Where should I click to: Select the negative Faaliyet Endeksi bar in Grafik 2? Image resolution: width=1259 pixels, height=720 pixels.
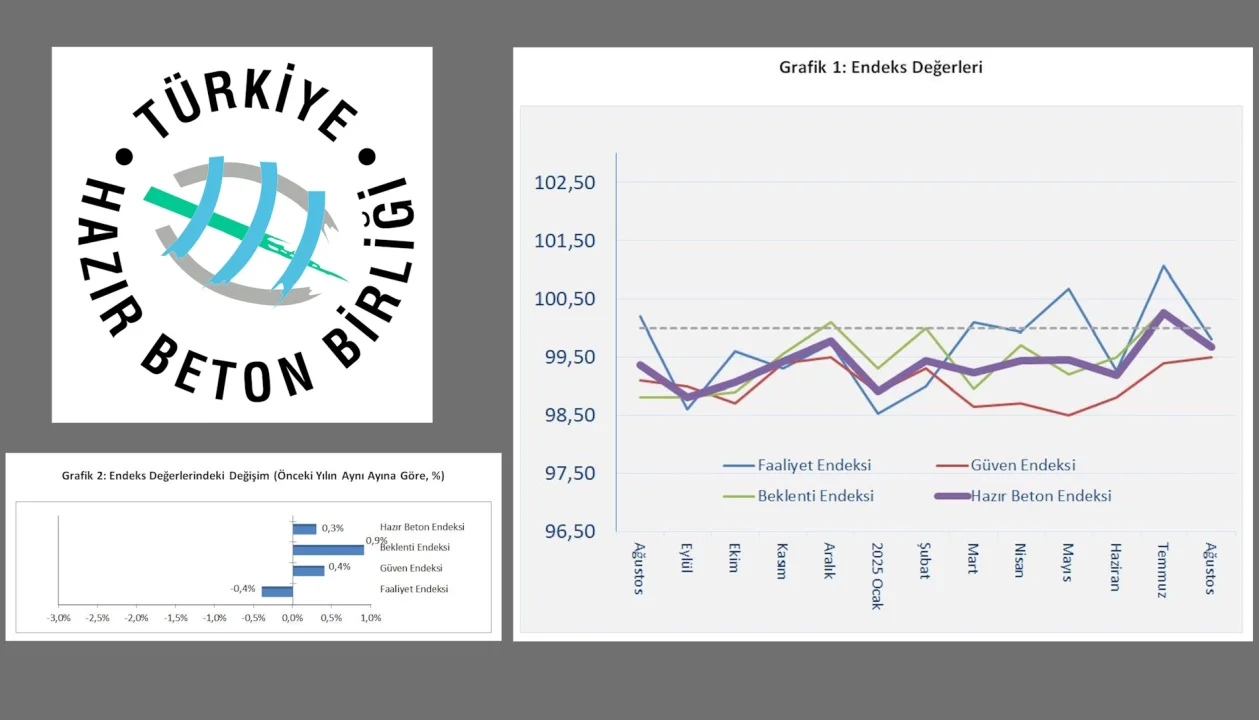[x=277, y=591]
